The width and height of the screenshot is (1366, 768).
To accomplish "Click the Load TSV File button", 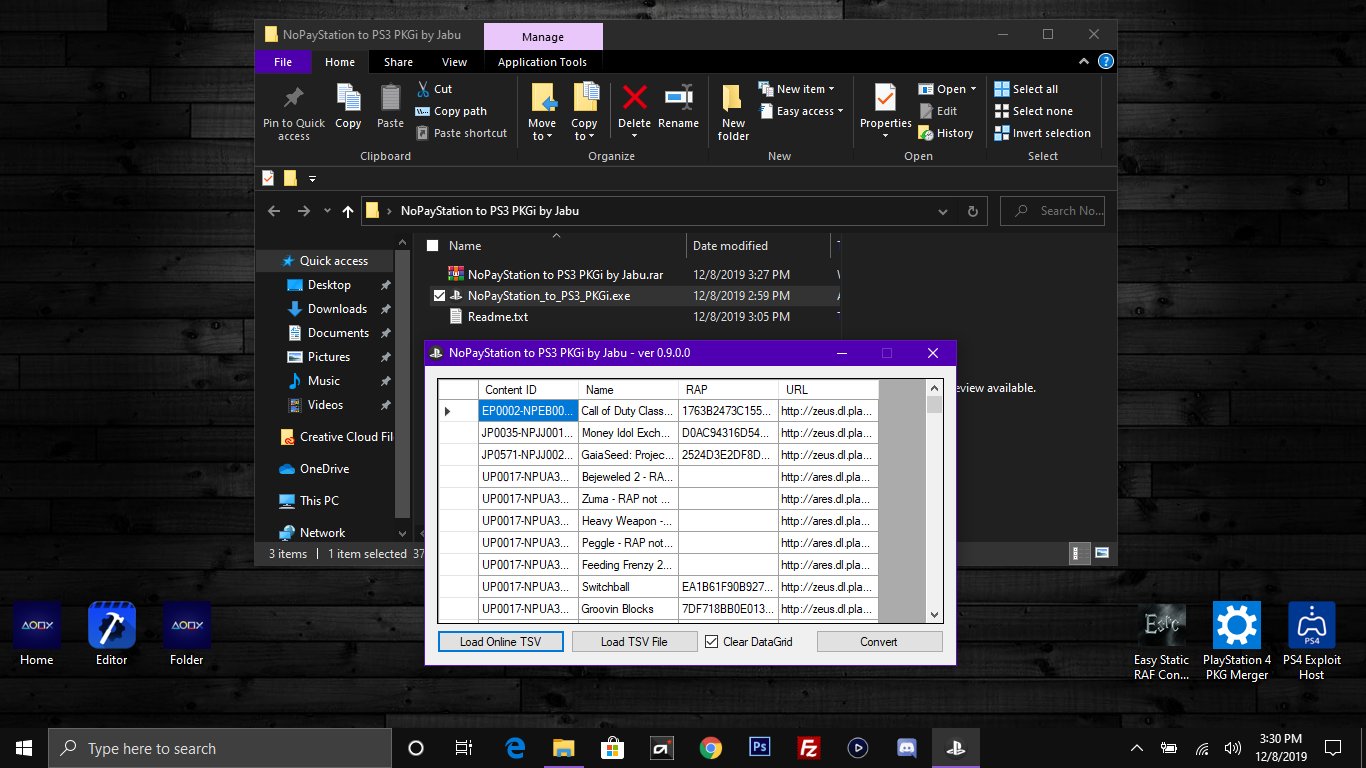I will coord(634,642).
